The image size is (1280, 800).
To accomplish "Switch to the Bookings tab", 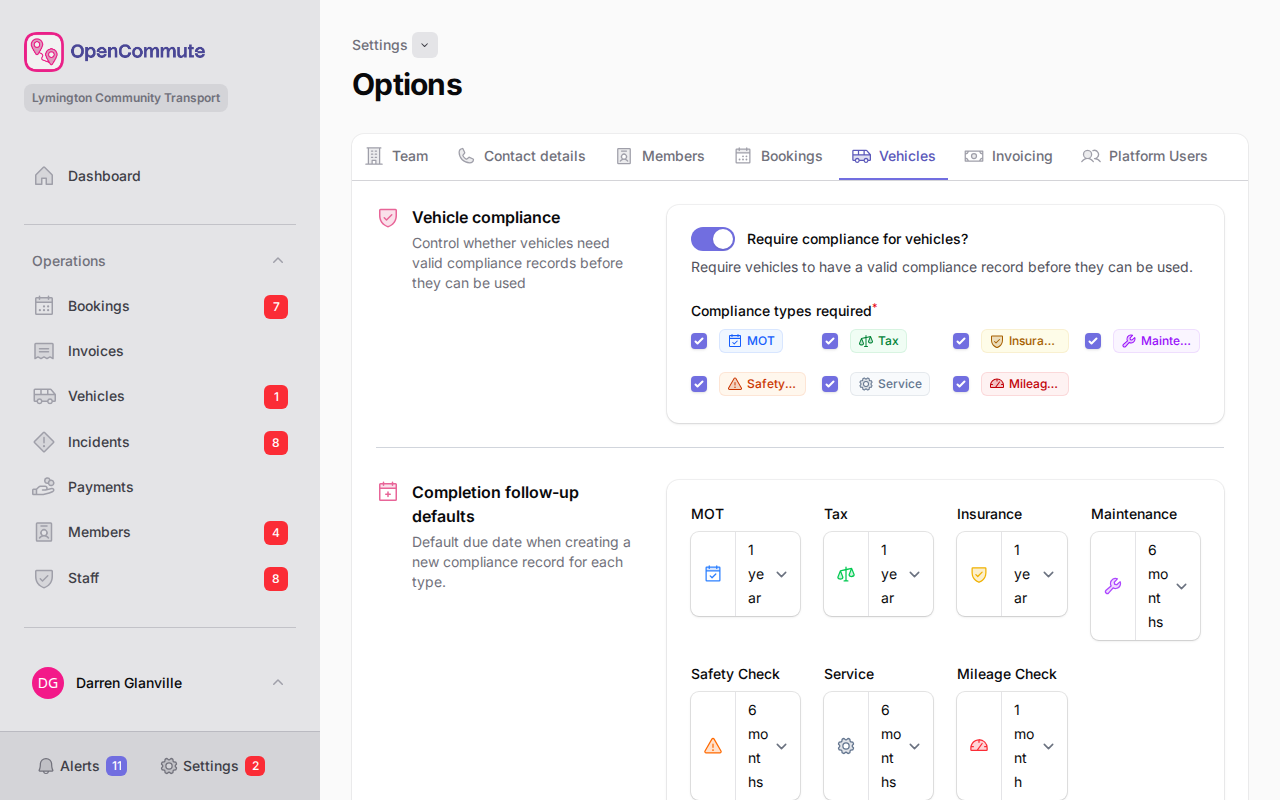I will click(x=778, y=156).
